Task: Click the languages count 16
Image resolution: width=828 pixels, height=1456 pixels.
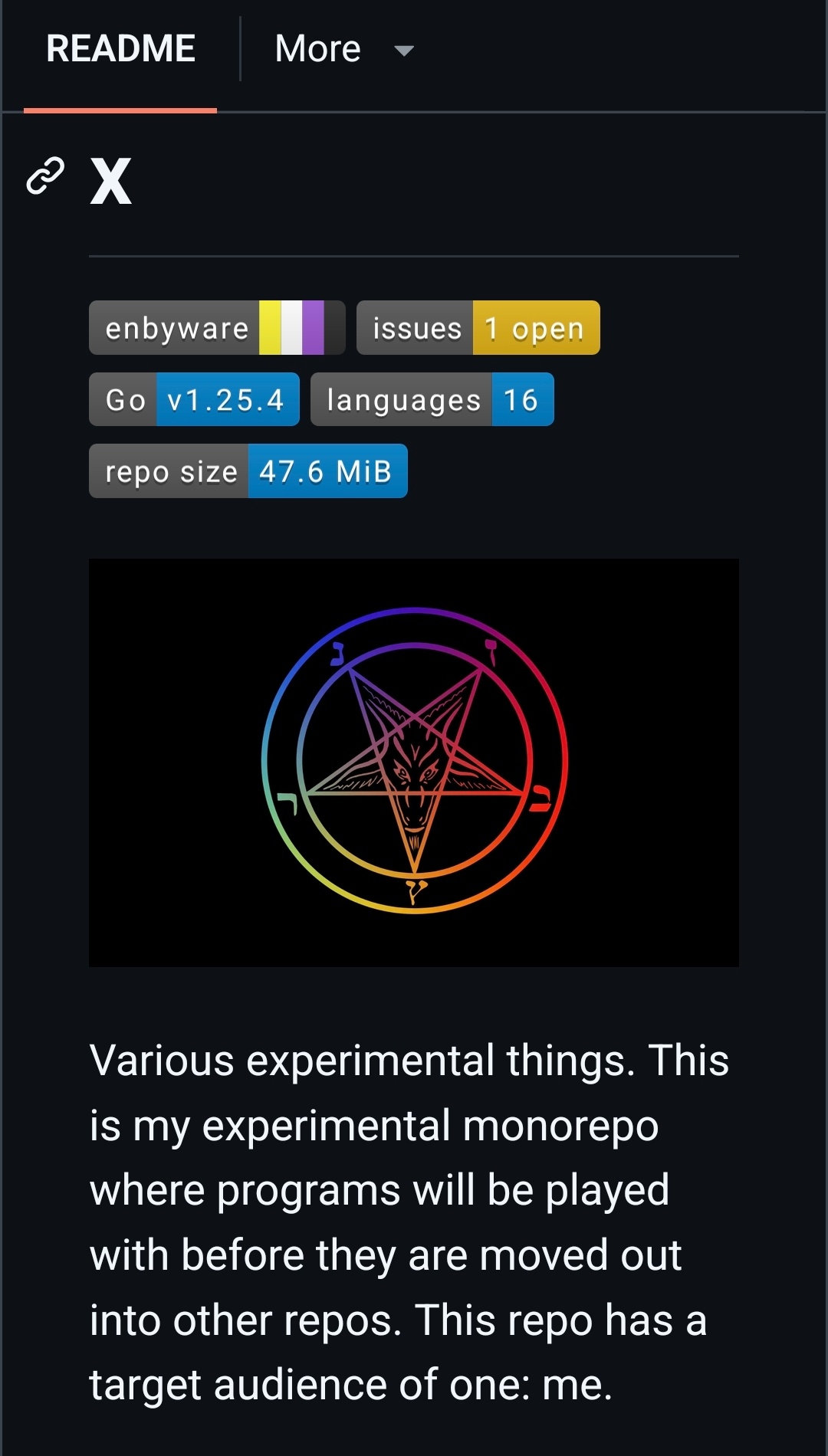Action: coord(521,400)
